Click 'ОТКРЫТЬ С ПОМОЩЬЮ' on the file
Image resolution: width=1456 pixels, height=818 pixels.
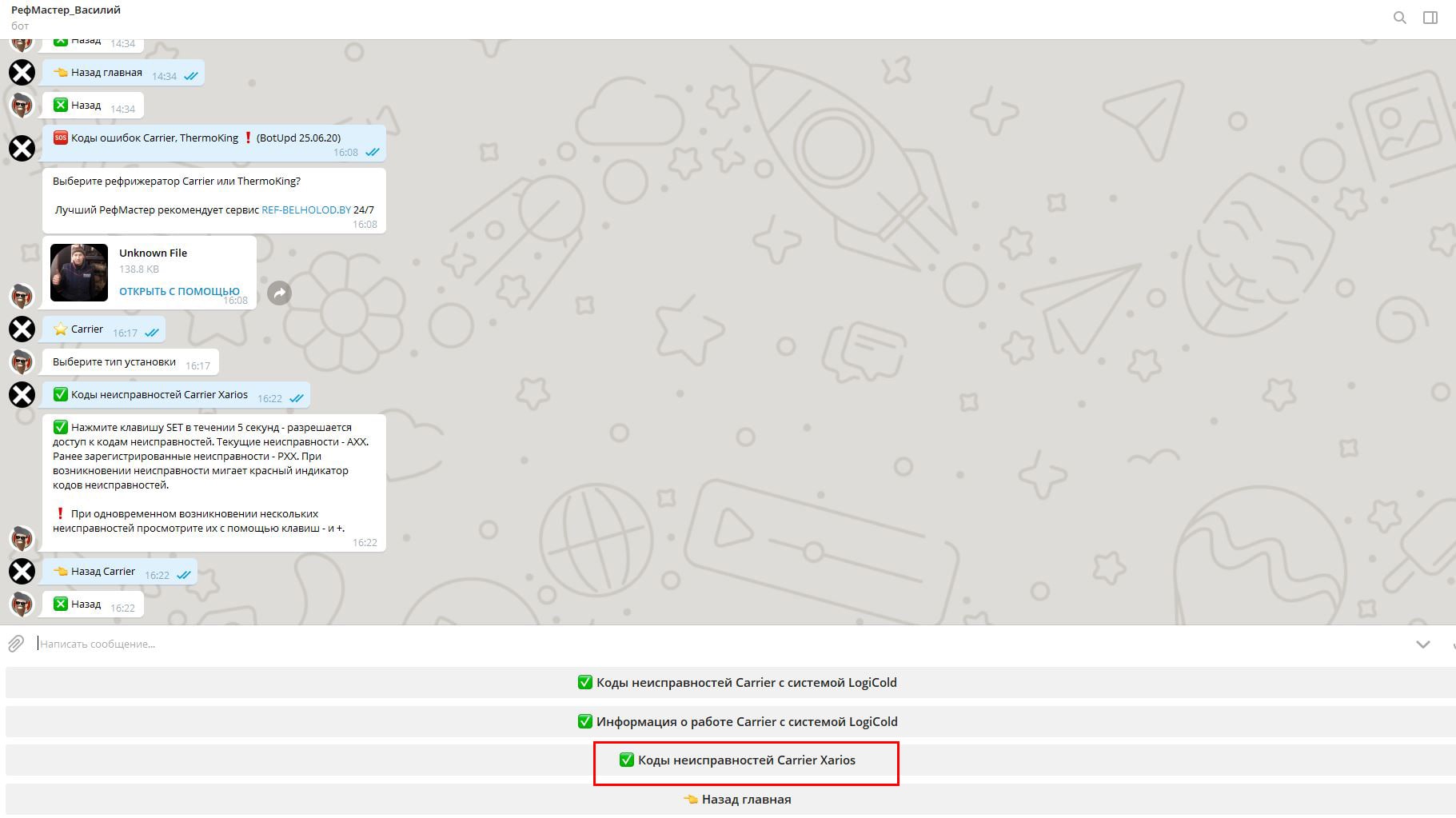click(x=179, y=291)
